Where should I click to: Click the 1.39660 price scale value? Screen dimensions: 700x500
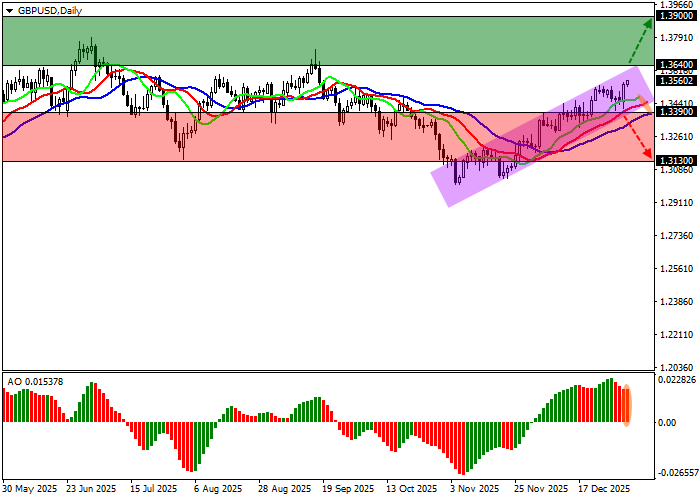click(x=677, y=5)
